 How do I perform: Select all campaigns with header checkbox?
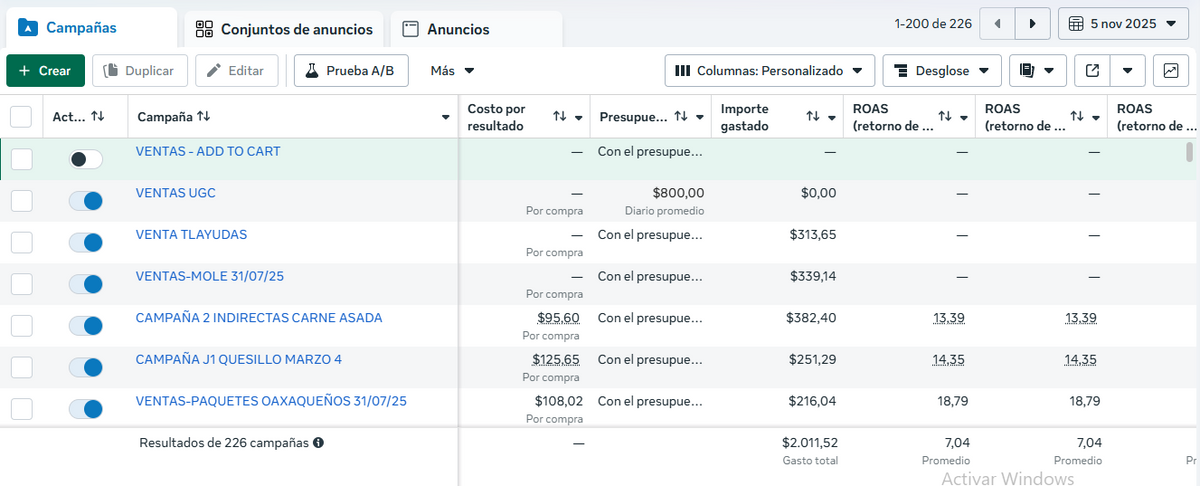coord(21,117)
